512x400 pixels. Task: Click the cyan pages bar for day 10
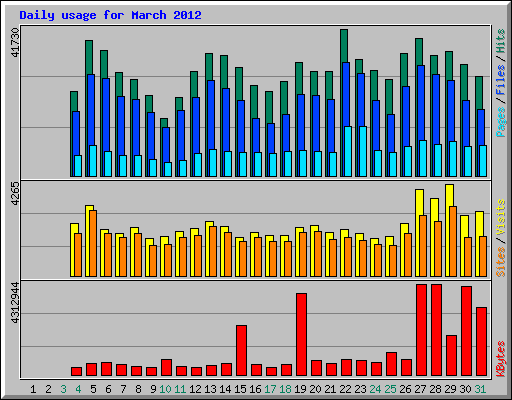pos(168,169)
